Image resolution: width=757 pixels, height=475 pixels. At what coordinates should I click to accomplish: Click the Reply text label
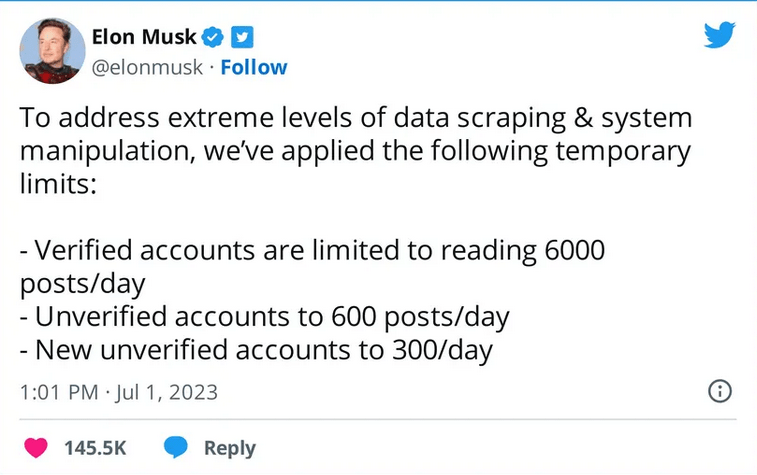point(230,448)
